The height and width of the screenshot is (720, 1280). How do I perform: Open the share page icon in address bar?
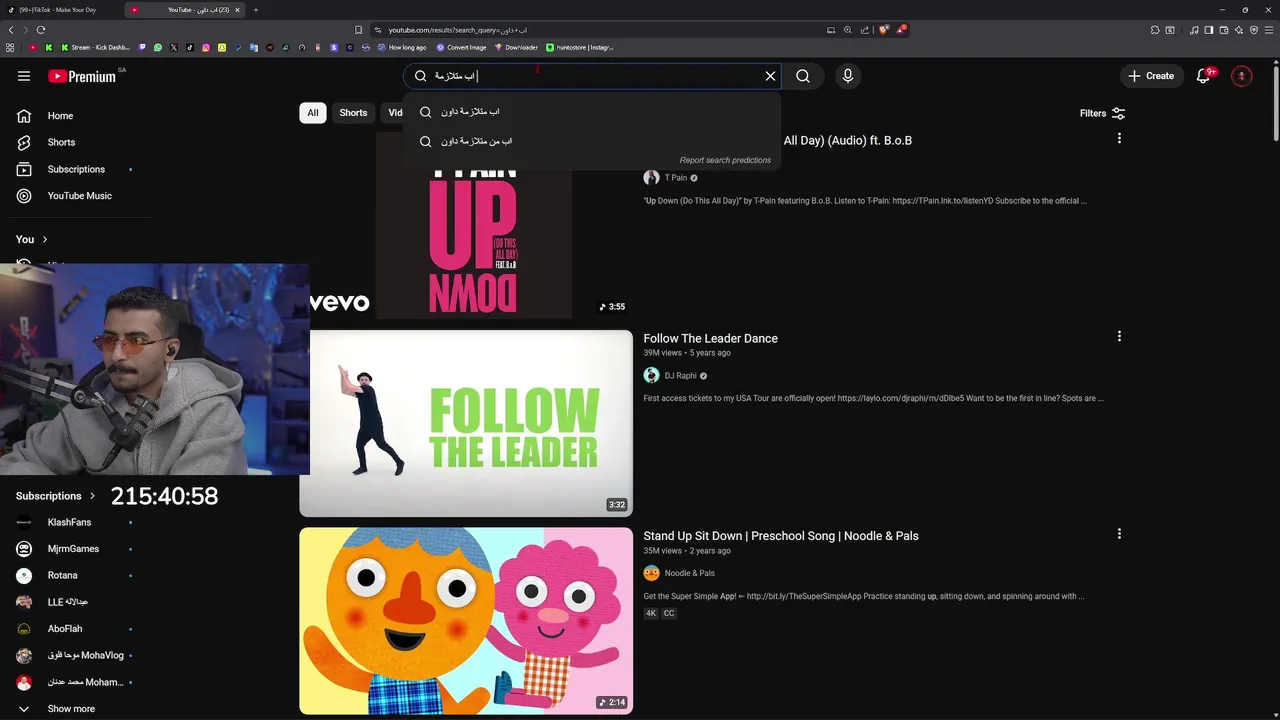point(865,30)
